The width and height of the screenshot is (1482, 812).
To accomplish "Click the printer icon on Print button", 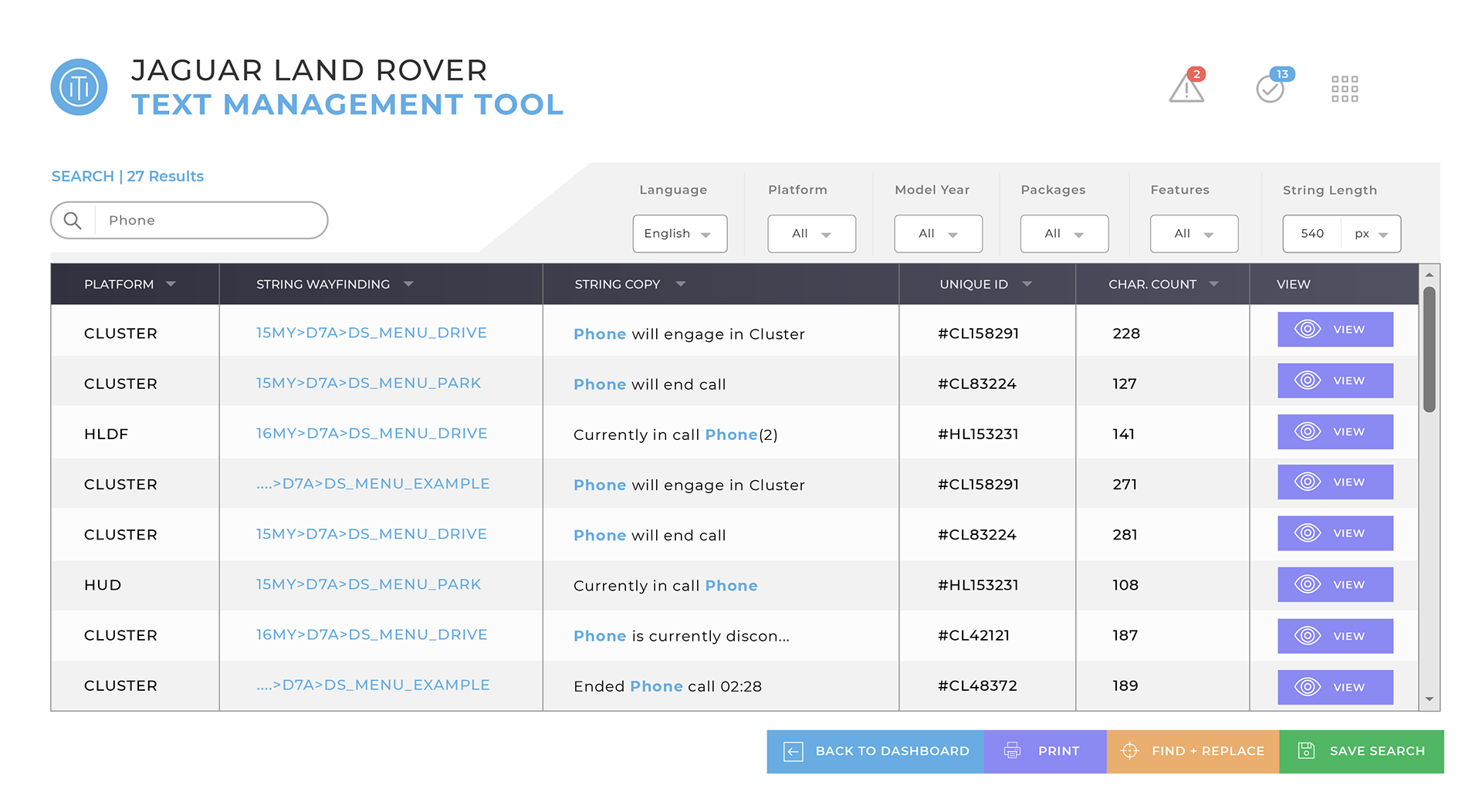I will tap(1013, 751).
